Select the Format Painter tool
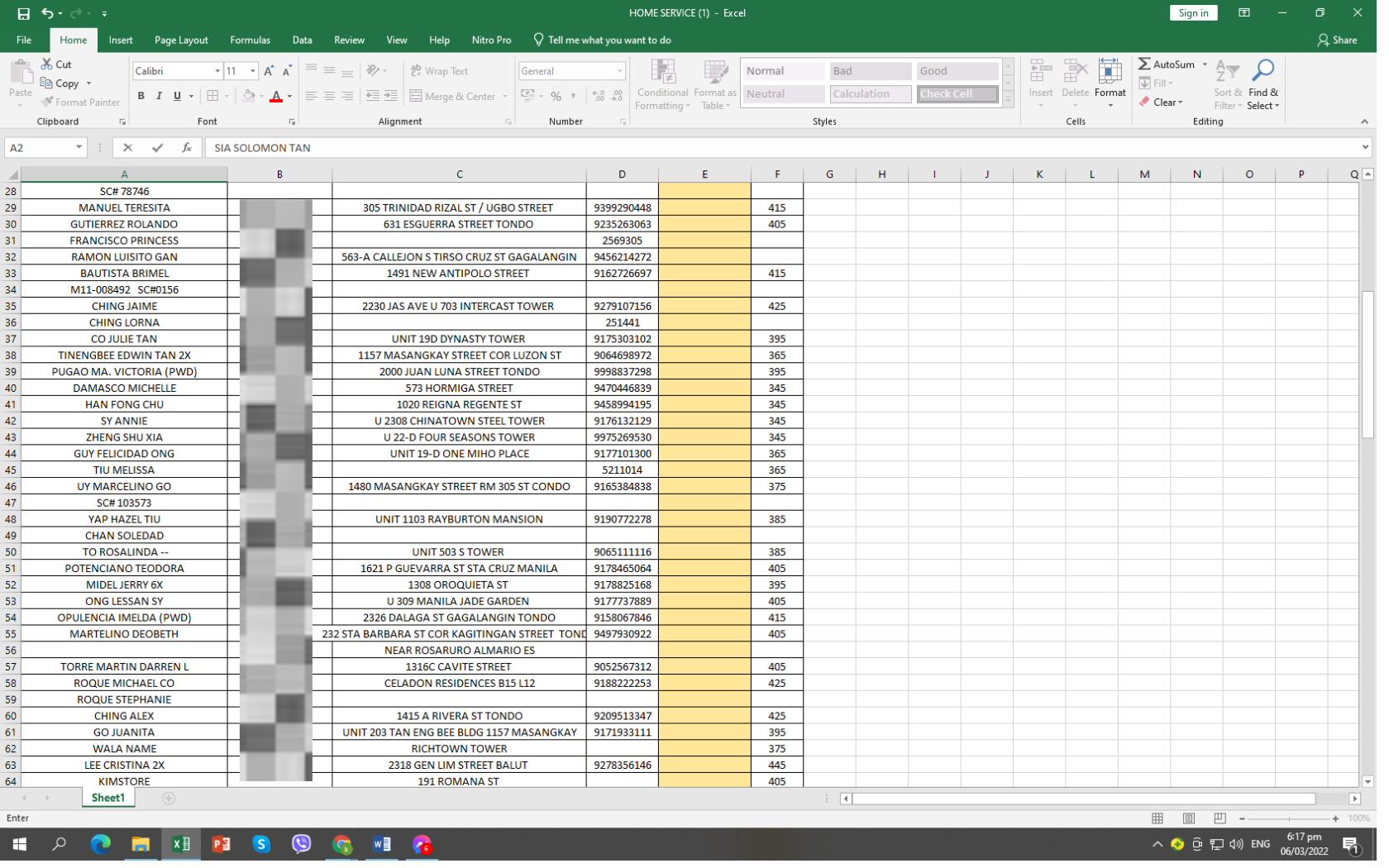Screen dimensions: 1389x868 80,103
